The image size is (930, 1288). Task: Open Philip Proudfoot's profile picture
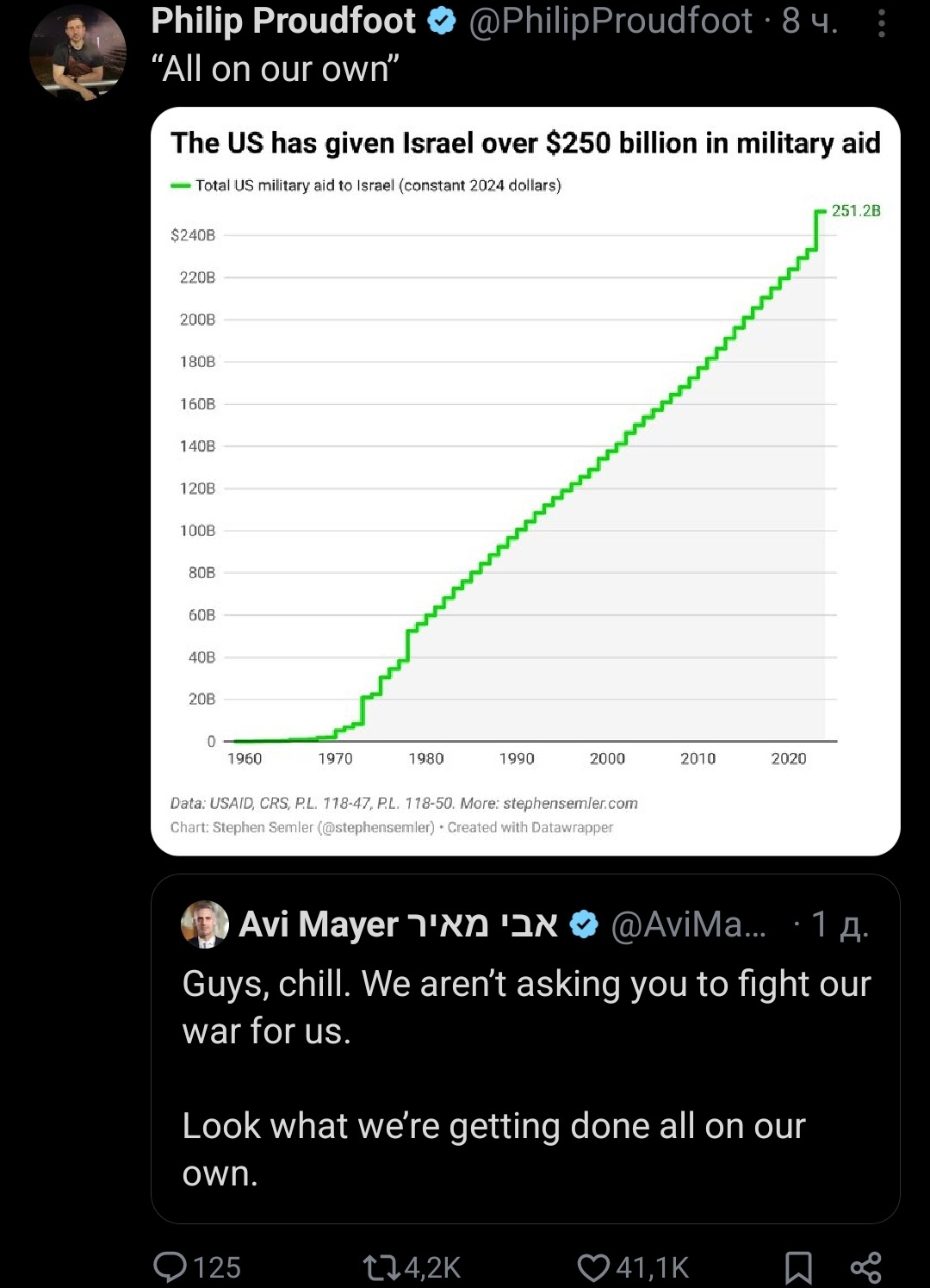(77, 52)
